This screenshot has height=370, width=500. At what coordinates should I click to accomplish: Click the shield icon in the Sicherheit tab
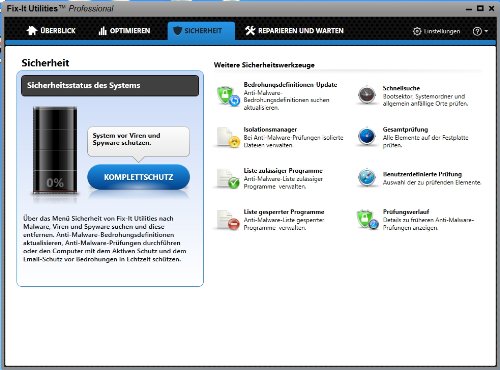pos(178,31)
